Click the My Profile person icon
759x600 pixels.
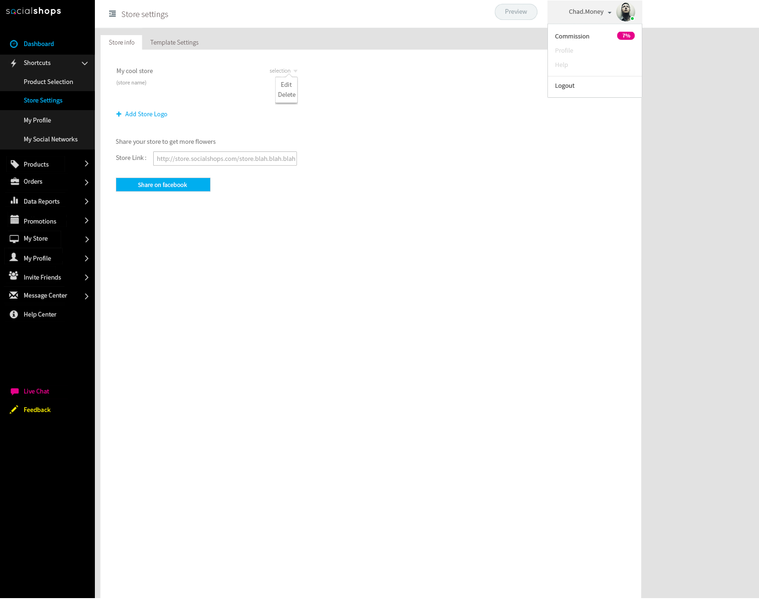pyautogui.click(x=14, y=257)
